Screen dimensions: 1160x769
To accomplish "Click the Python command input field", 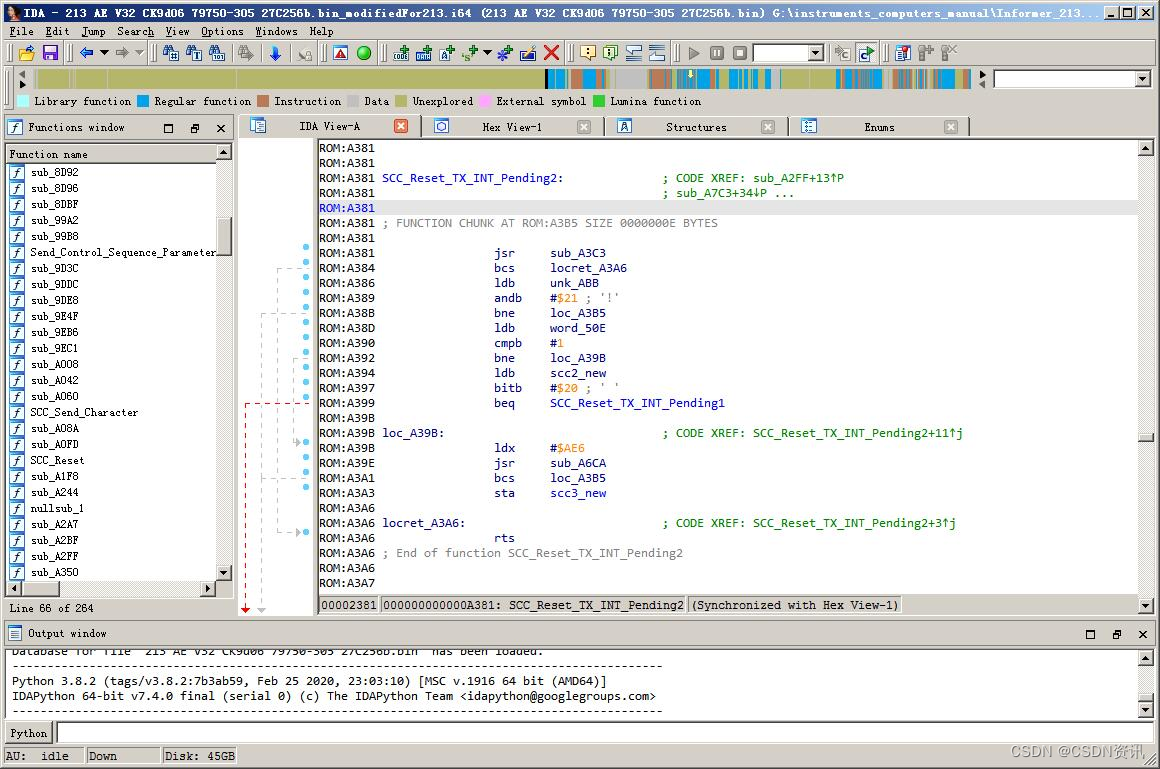I will point(600,733).
